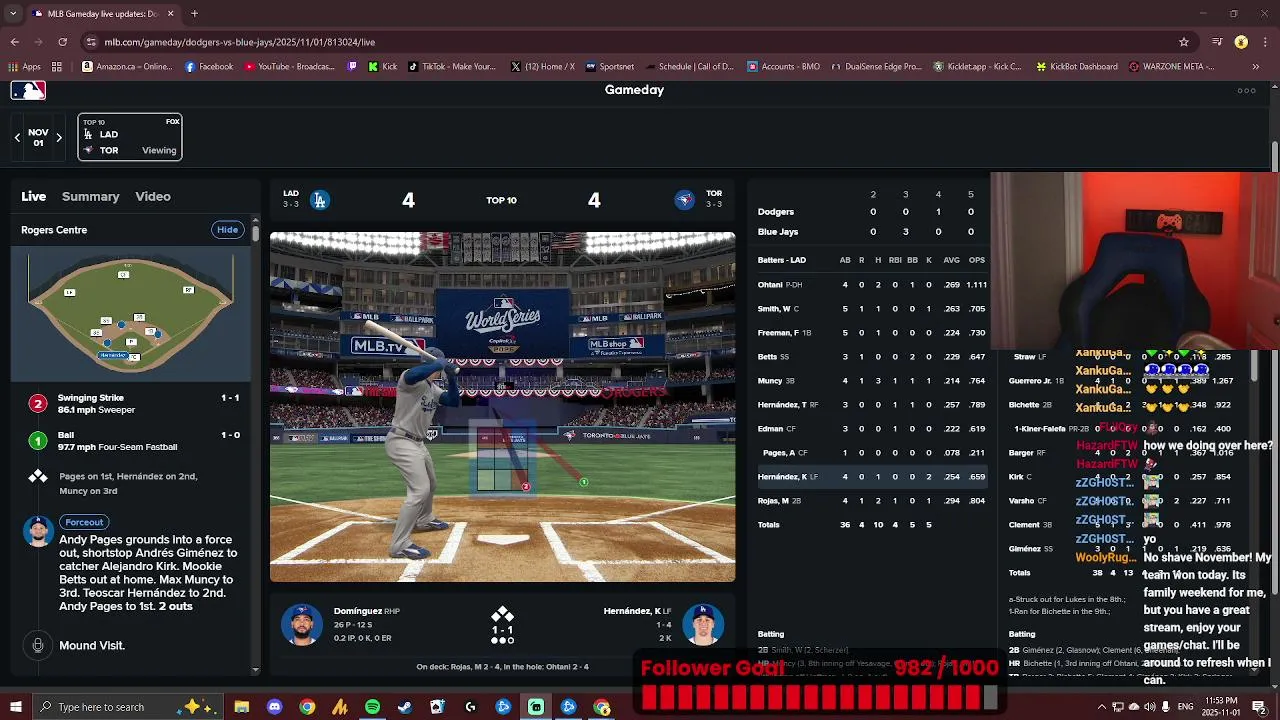Screen dimensions: 1280x720
Task: Click the runners-on-base diamond icon in play feed
Action: click(x=38, y=477)
